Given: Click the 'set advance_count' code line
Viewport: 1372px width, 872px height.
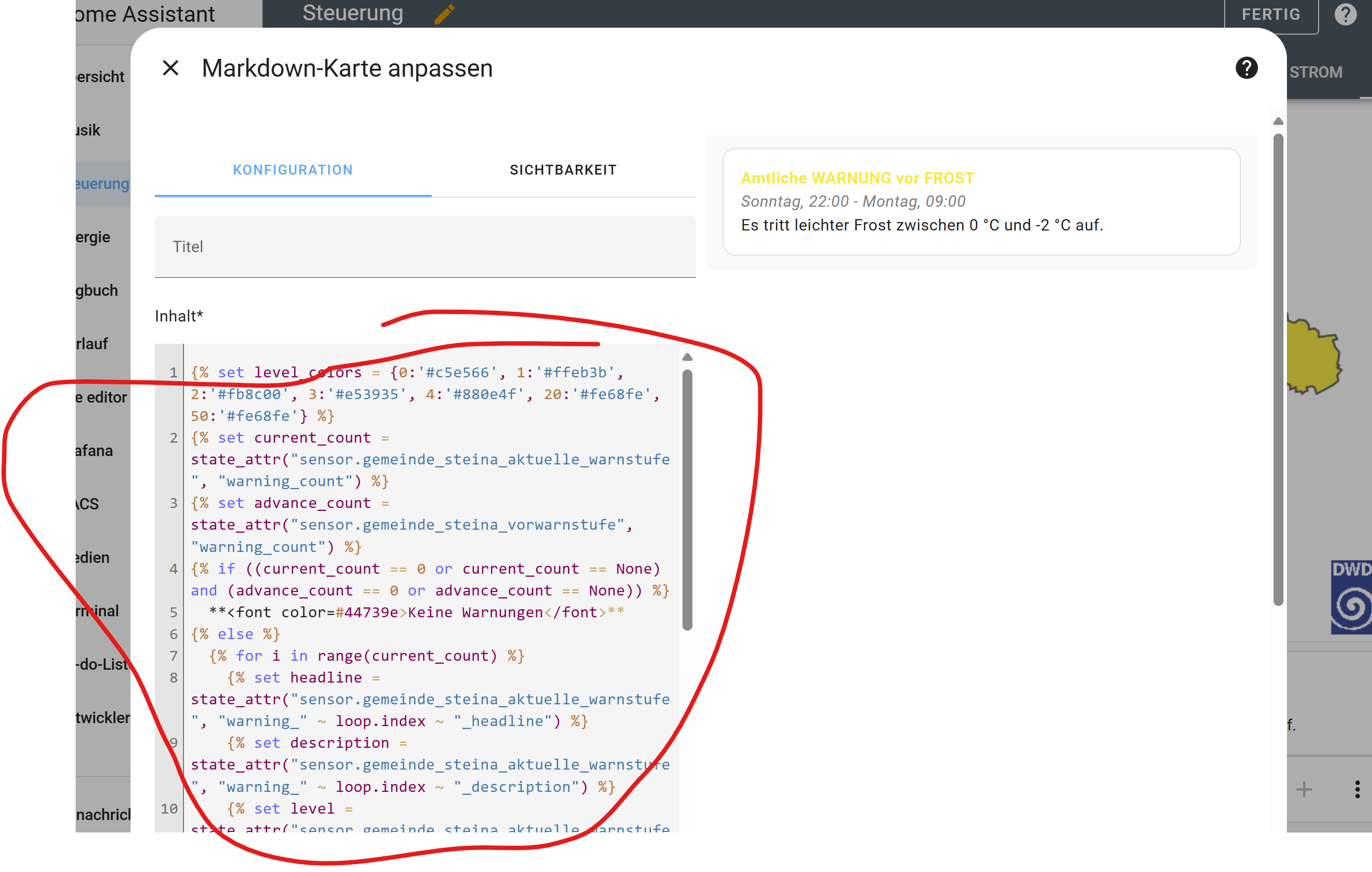Looking at the screenshot, I should (x=412, y=525).
